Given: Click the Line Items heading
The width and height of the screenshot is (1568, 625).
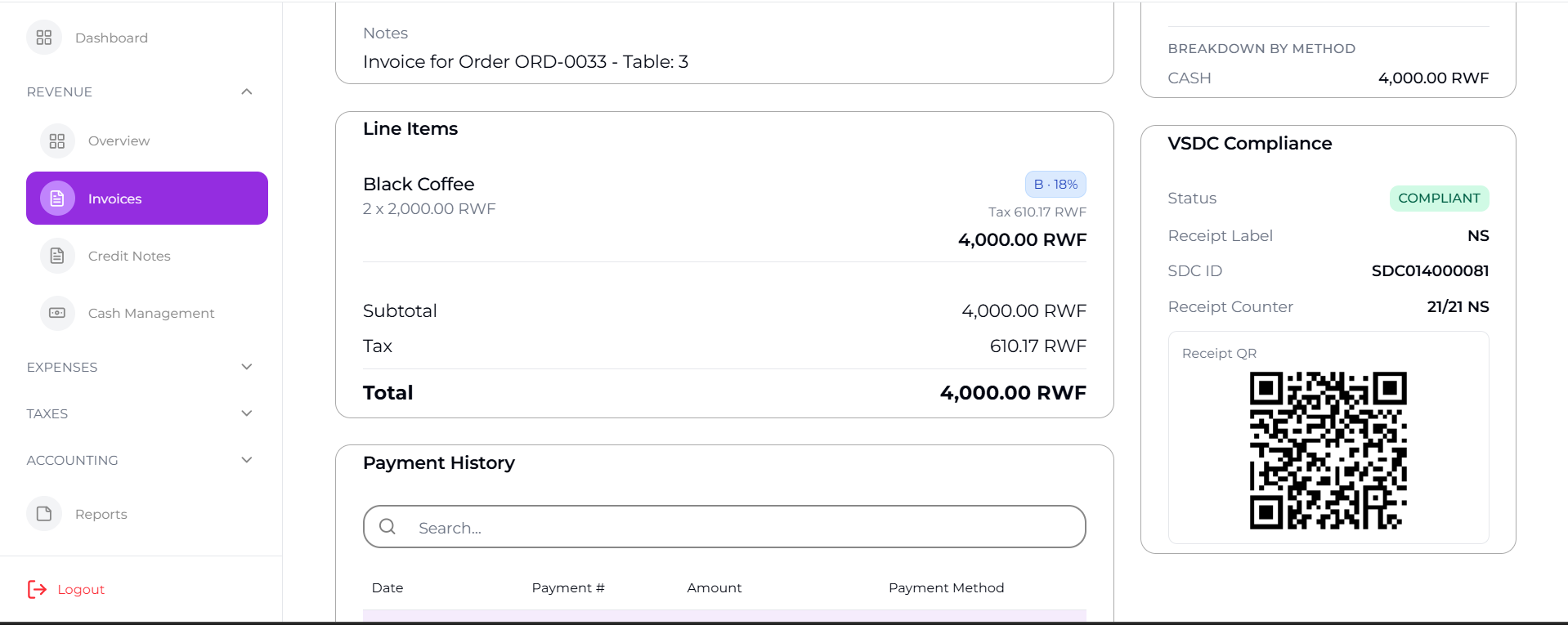Looking at the screenshot, I should [x=410, y=128].
